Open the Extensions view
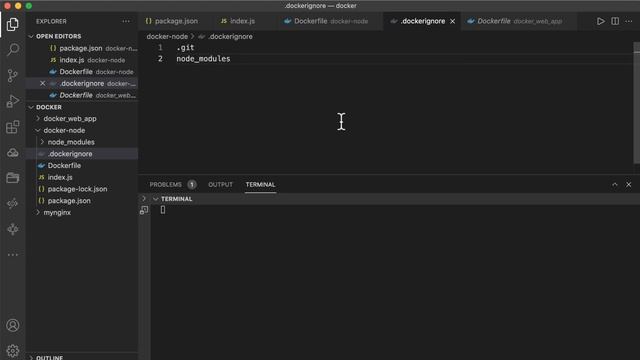 [x=13, y=127]
